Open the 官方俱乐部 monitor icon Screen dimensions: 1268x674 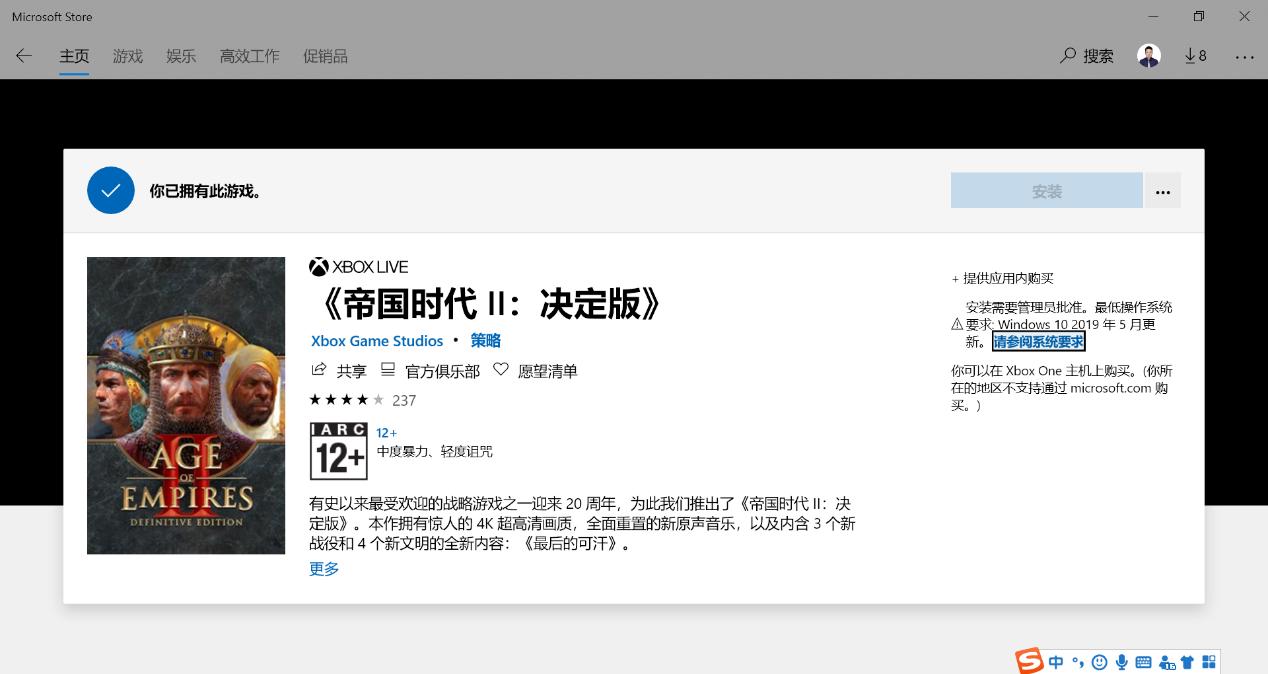[x=388, y=369]
